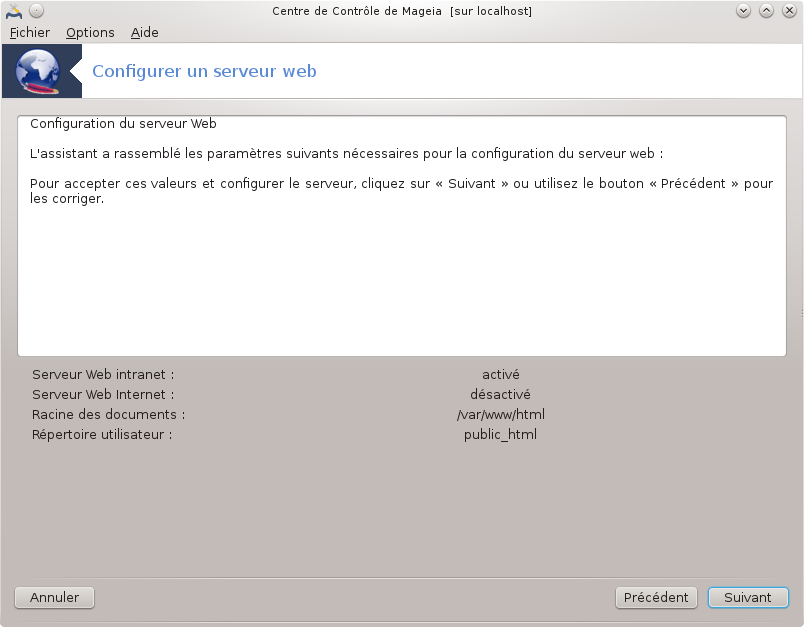
Task: Click the 'désactivé' Internet status value
Action: tap(500, 395)
